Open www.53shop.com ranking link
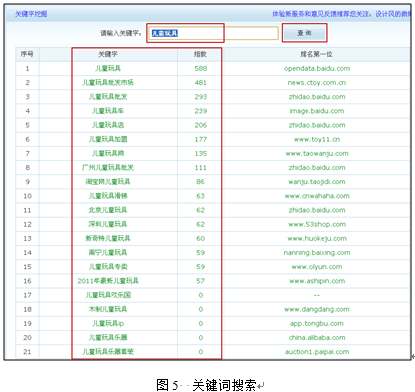Image resolution: width=415 pixels, height=392 pixels. 317,224
